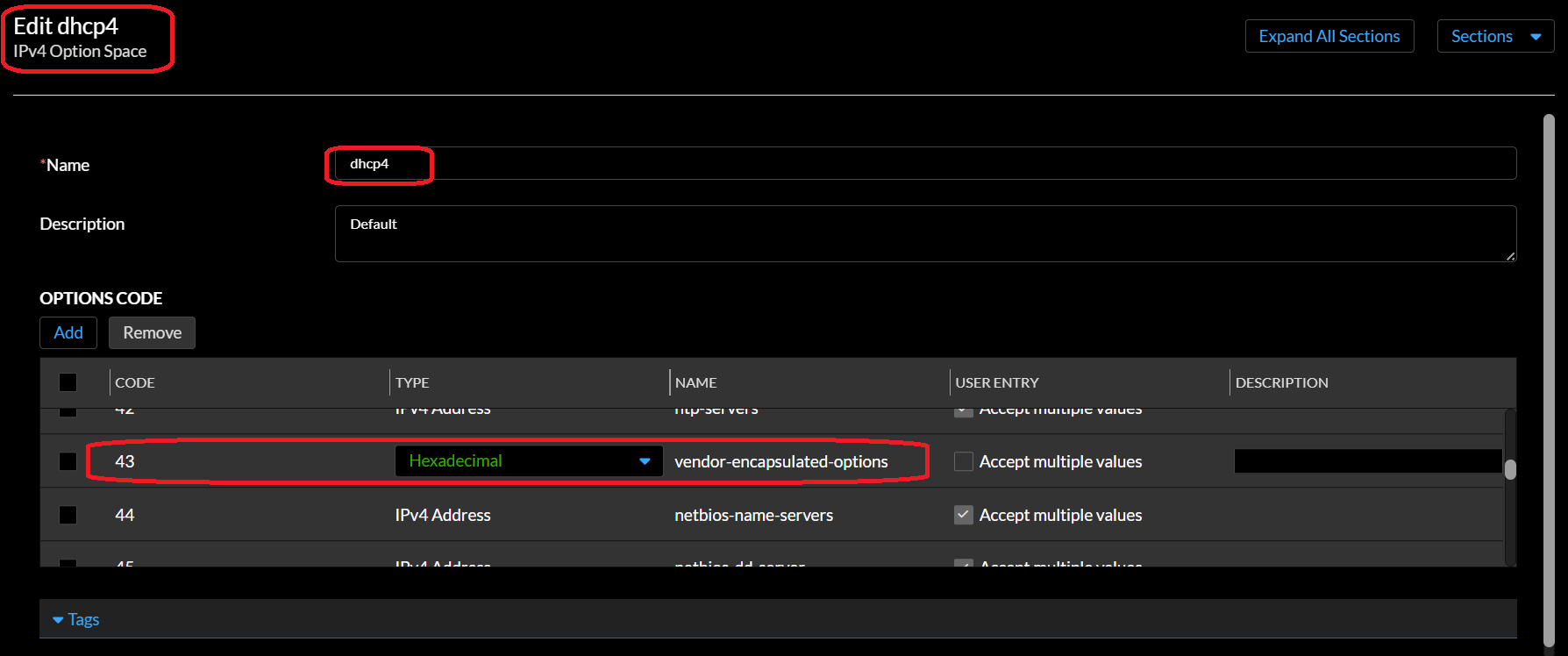Open the Hexadecimal type dropdown
The height and width of the screenshot is (656, 1568).
point(529,461)
